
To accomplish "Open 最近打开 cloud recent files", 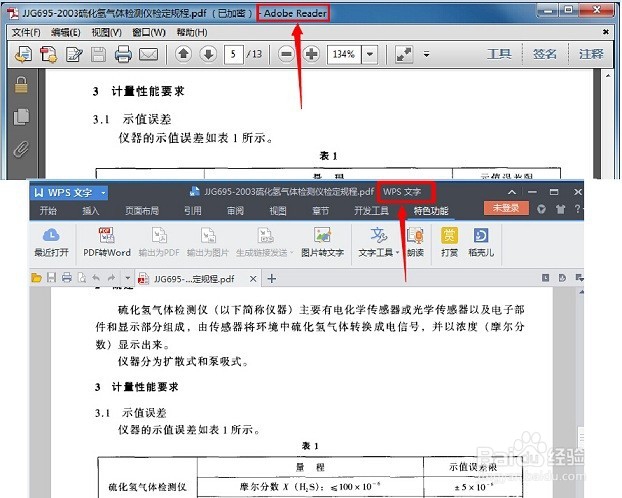I will [52, 242].
